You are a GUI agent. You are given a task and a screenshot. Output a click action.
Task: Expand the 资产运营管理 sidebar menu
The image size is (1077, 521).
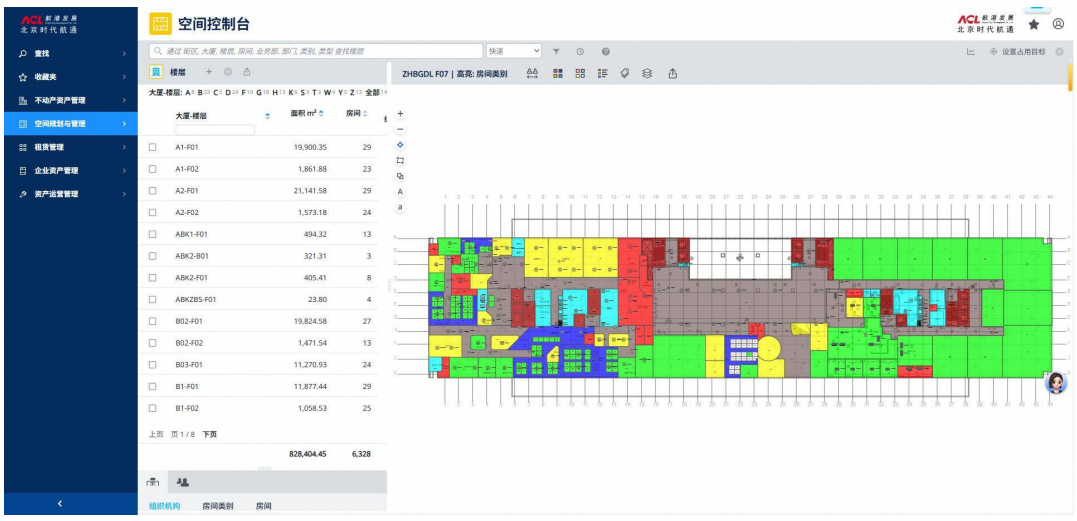click(x=71, y=194)
